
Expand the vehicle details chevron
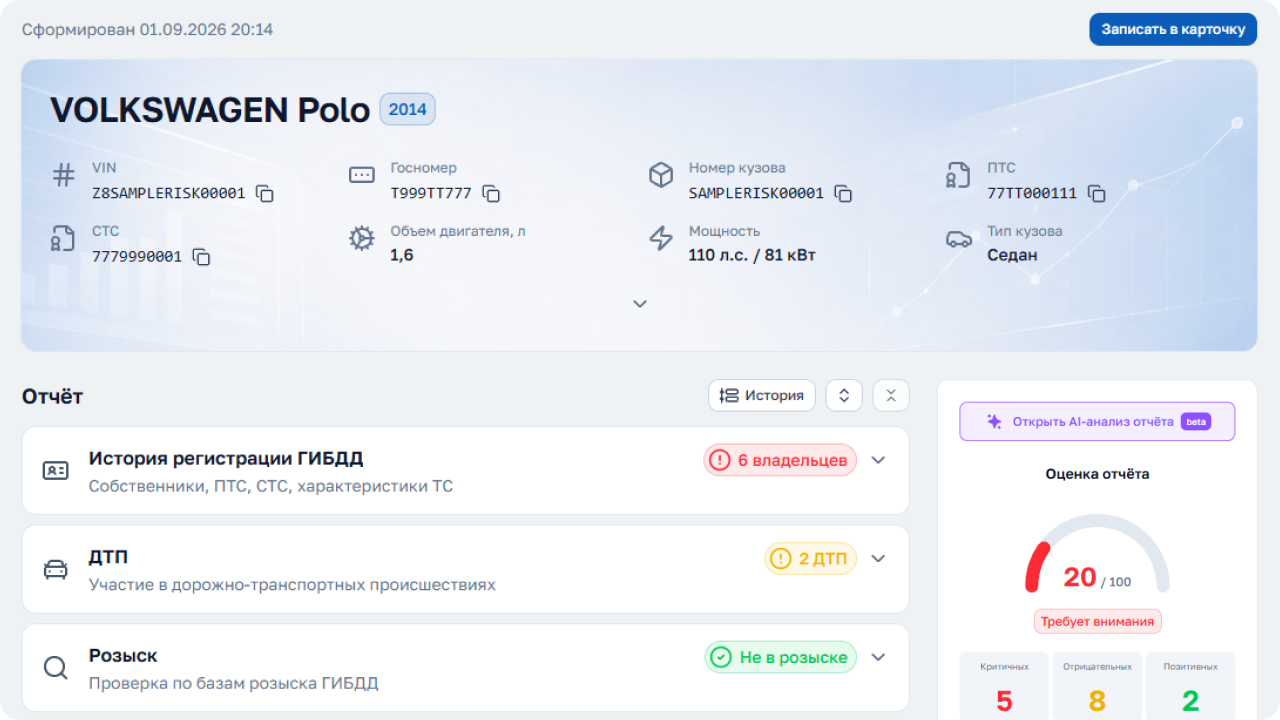click(x=640, y=303)
